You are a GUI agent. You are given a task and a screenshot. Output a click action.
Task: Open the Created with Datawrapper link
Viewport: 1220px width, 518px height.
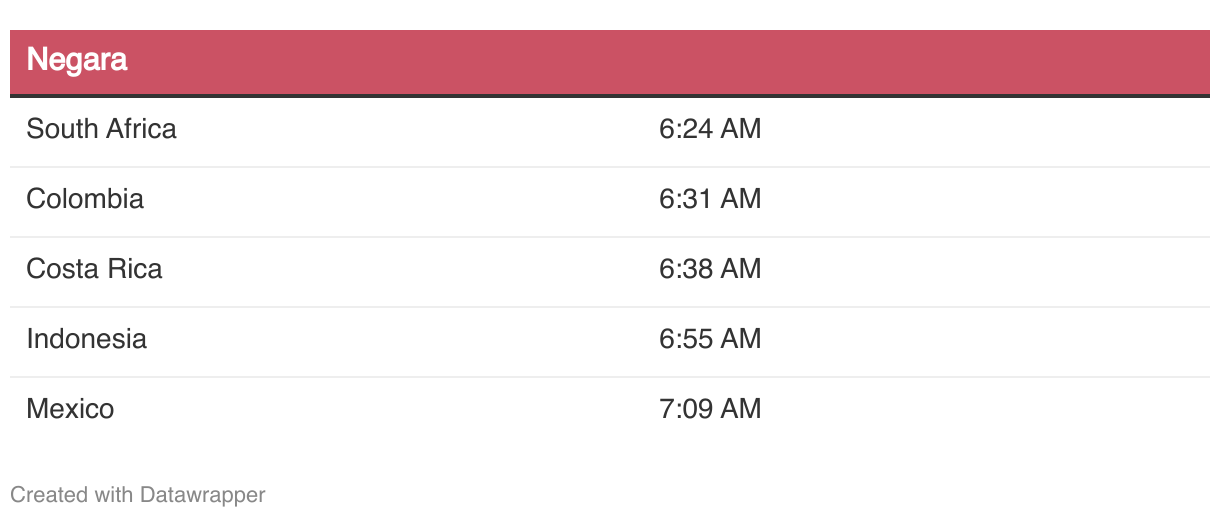[138, 494]
